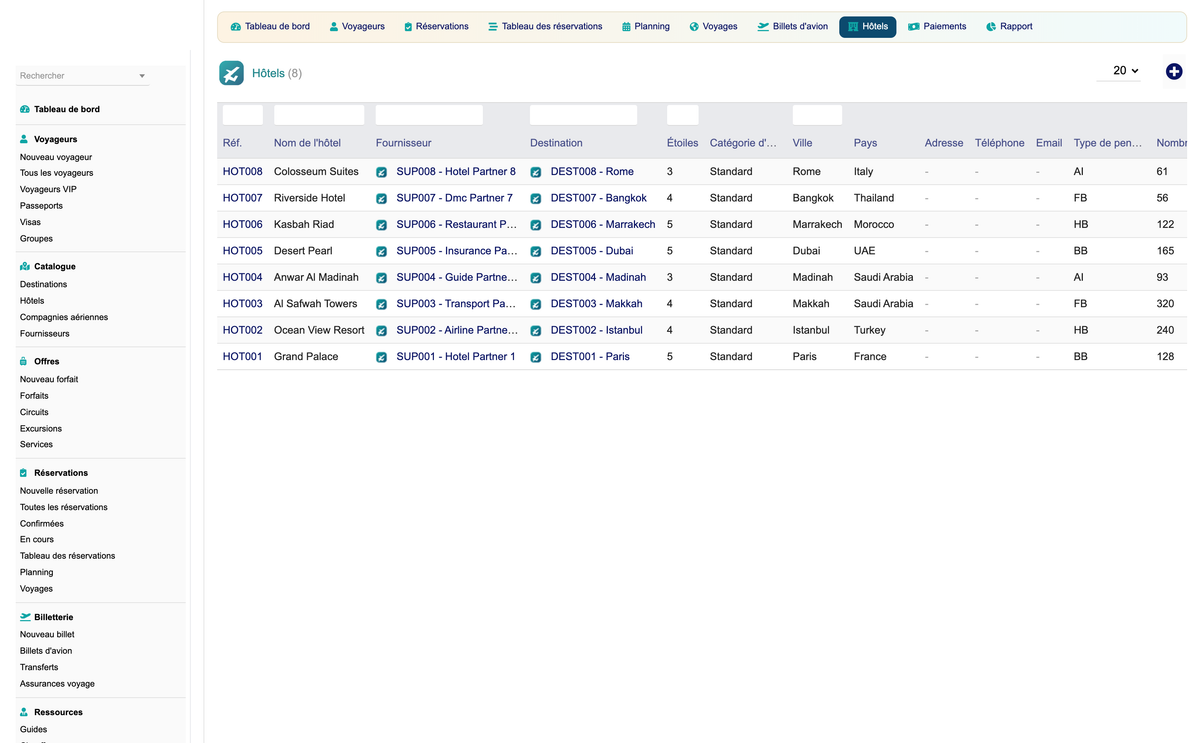Image resolution: width=1200 pixels, height=743 pixels.
Task: Click the Hôtels header plane icon
Action: 231,73
